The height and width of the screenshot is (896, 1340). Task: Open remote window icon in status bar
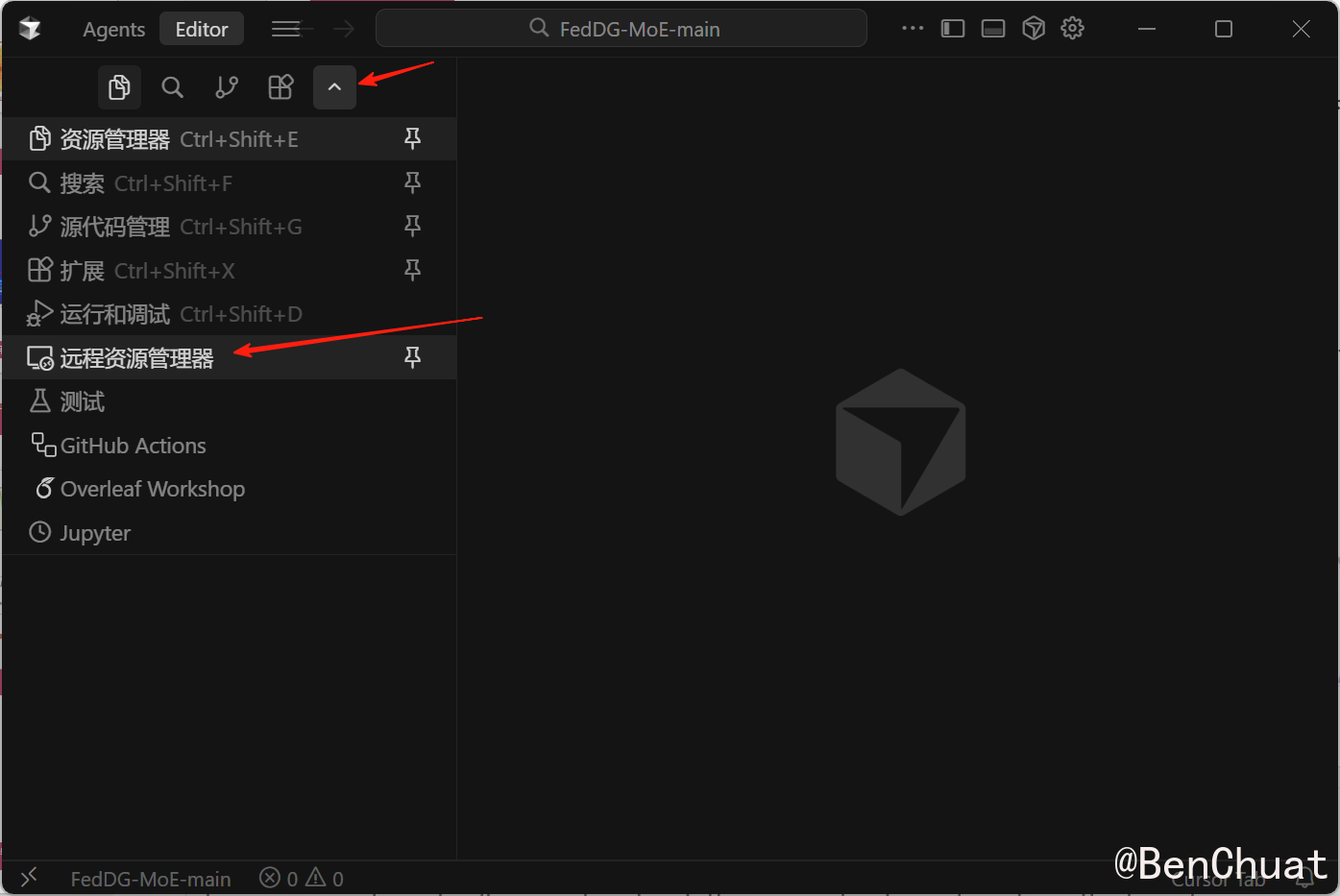point(29,877)
